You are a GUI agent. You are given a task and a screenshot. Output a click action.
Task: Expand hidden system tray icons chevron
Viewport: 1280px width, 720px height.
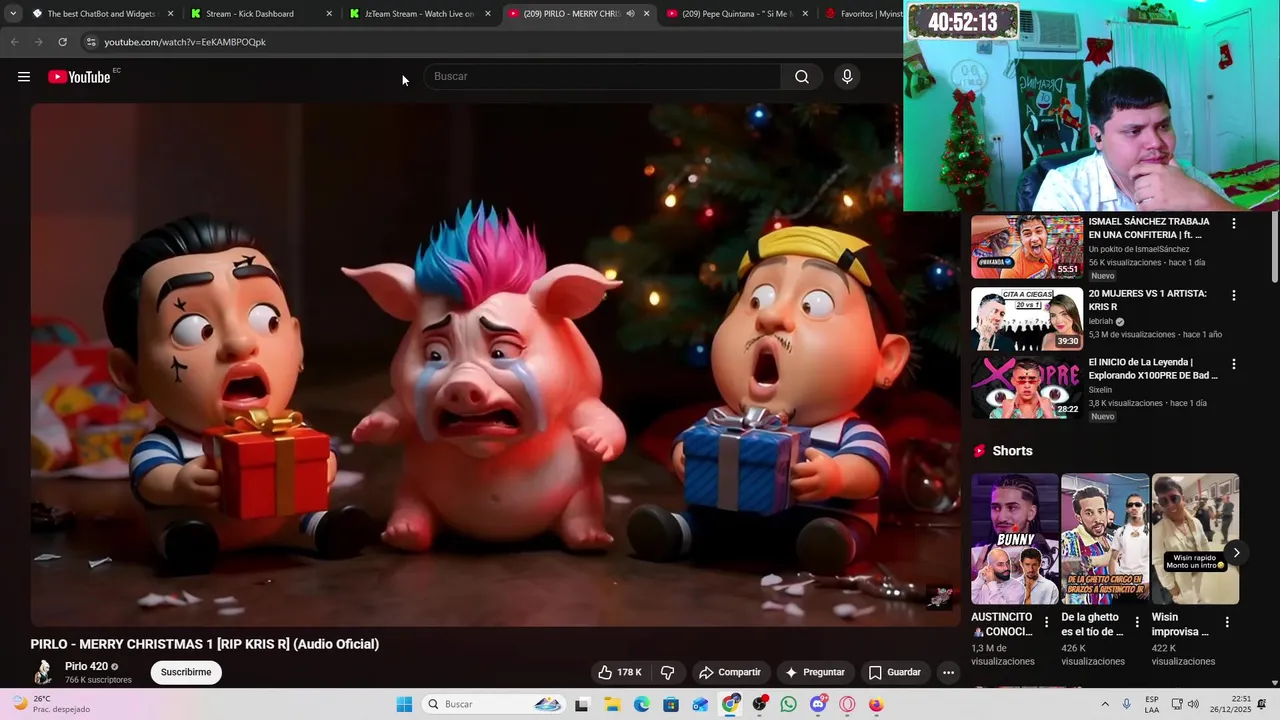tap(1105, 704)
